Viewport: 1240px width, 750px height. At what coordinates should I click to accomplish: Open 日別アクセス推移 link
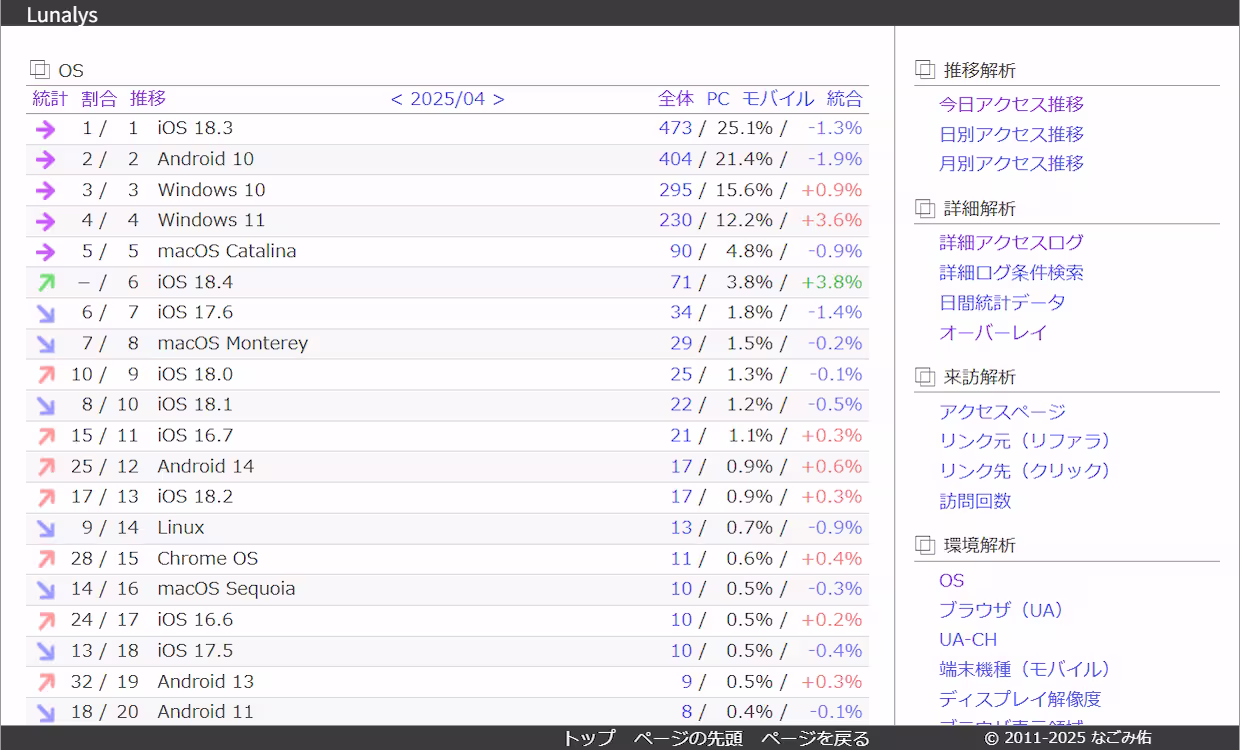coord(1011,134)
